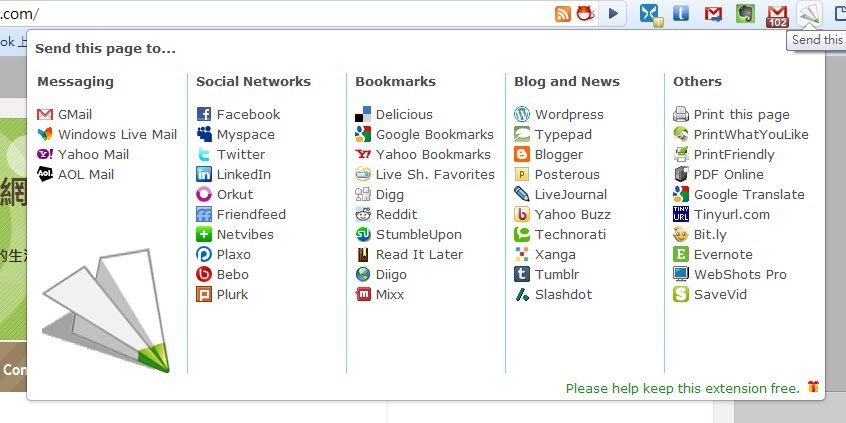
Task: Click the blue play arrow toolbar button
Action: (x=613, y=13)
